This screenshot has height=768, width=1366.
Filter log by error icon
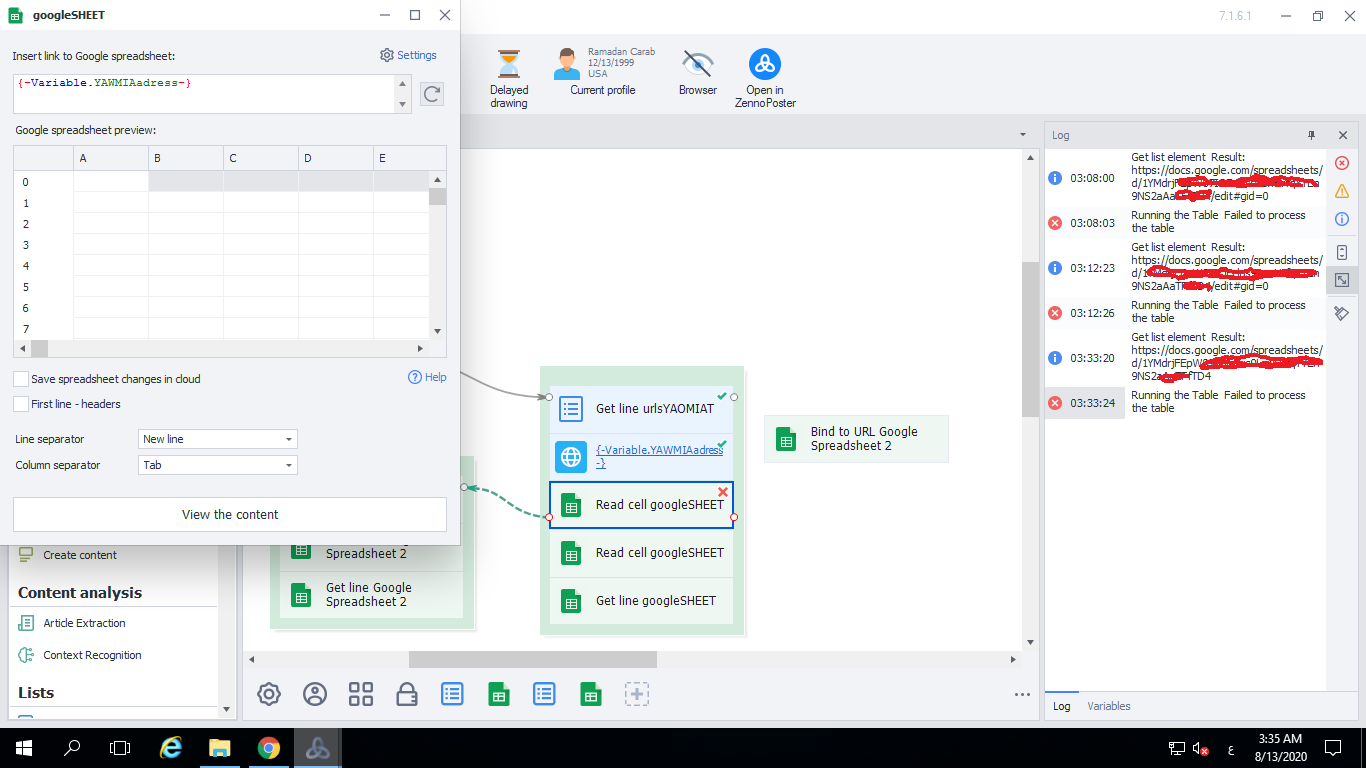coord(1342,163)
